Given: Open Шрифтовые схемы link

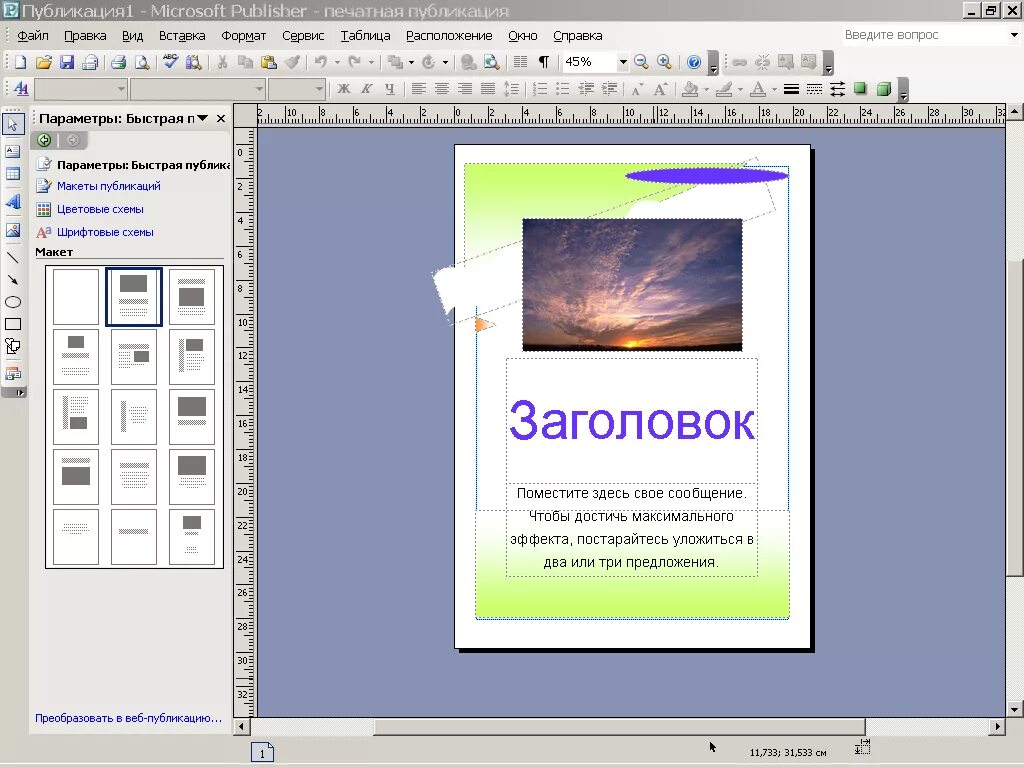Looking at the screenshot, I should coord(105,232).
